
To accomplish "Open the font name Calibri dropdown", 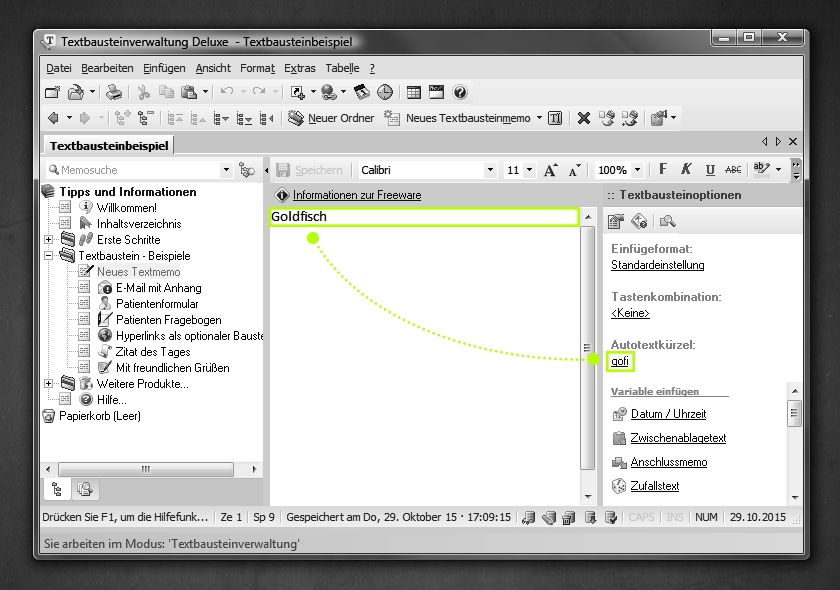I will (490, 170).
